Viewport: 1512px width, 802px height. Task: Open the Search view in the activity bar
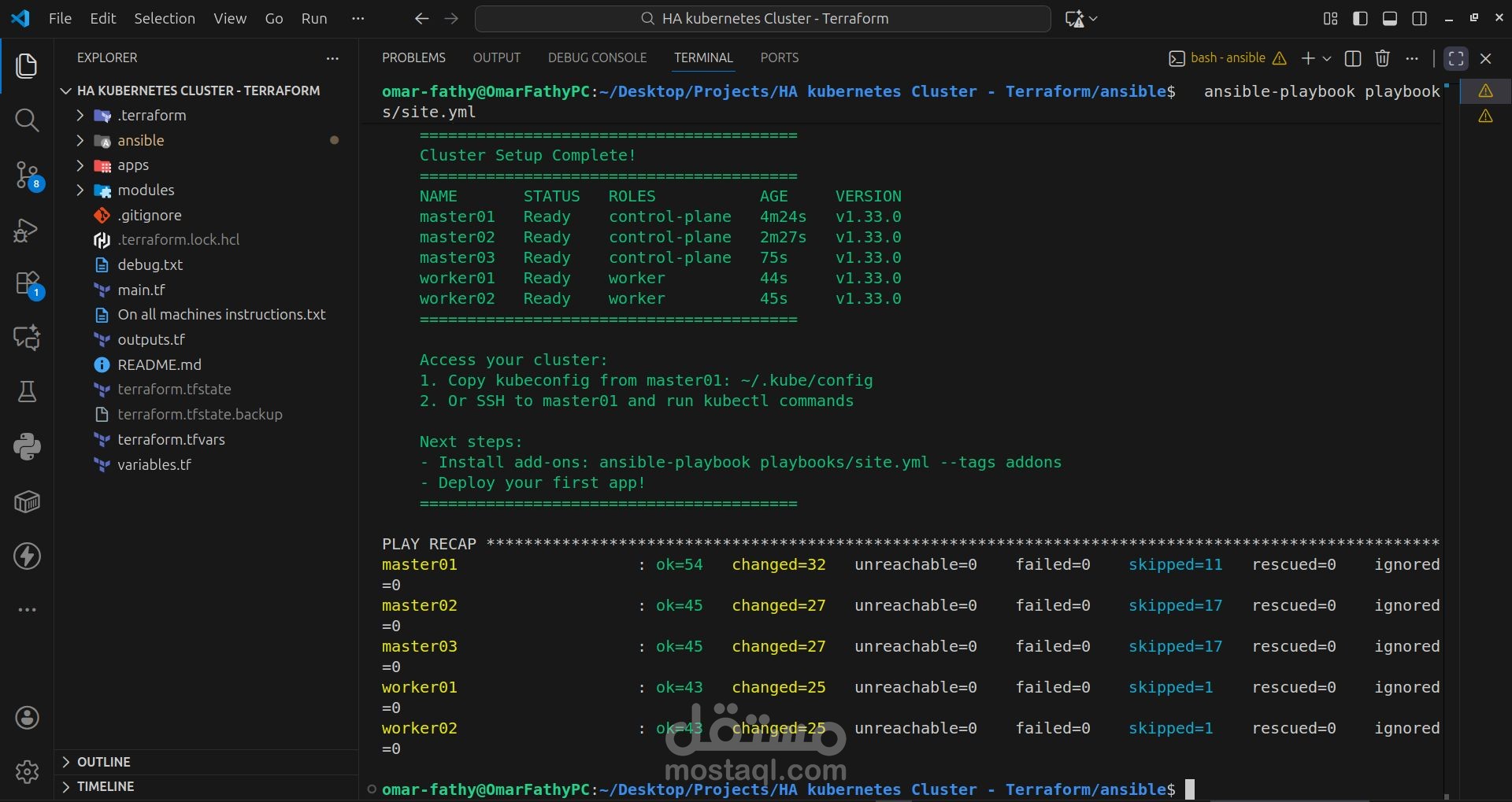[x=27, y=120]
